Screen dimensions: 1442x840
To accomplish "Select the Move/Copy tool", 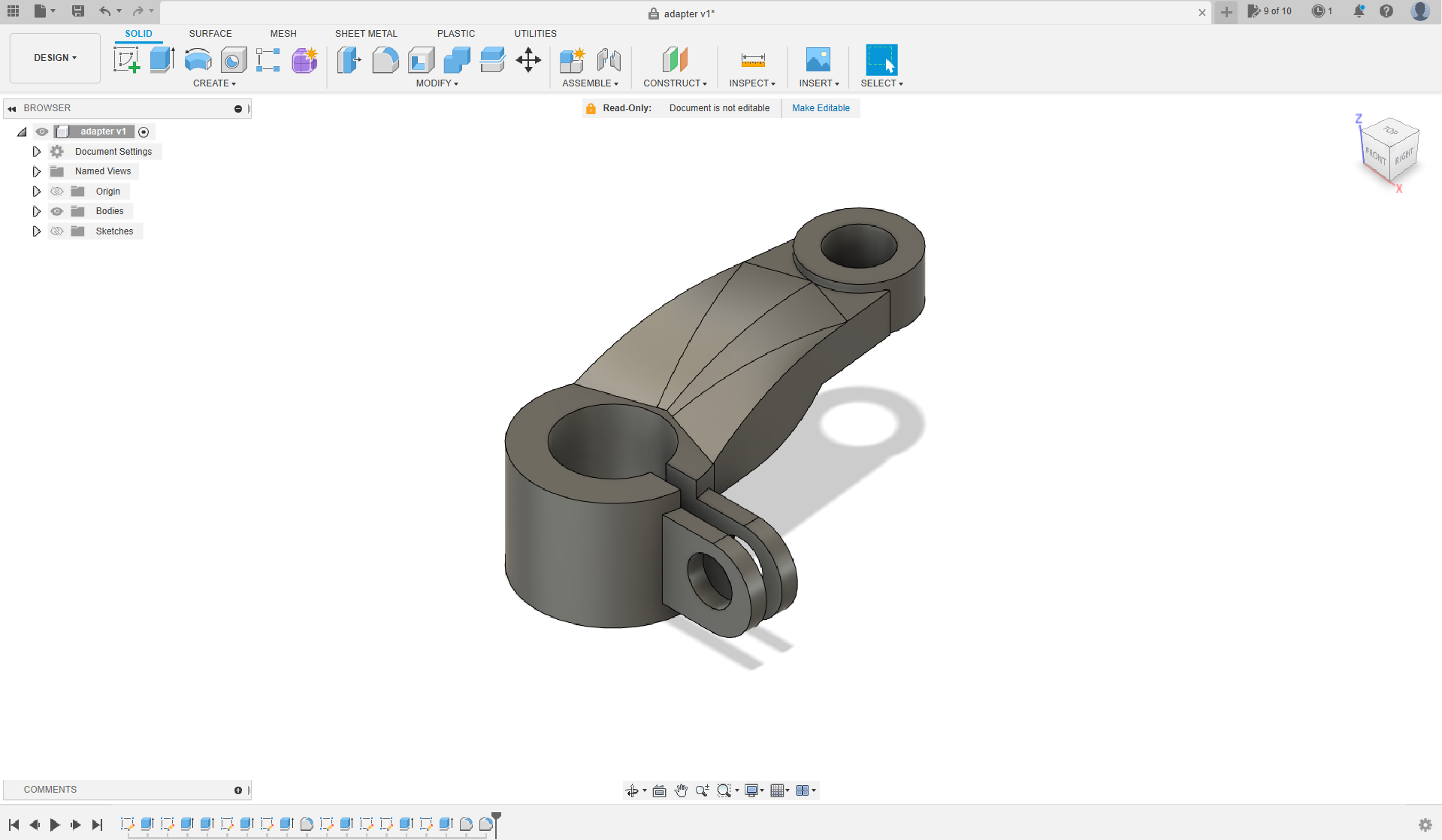I will coord(528,59).
